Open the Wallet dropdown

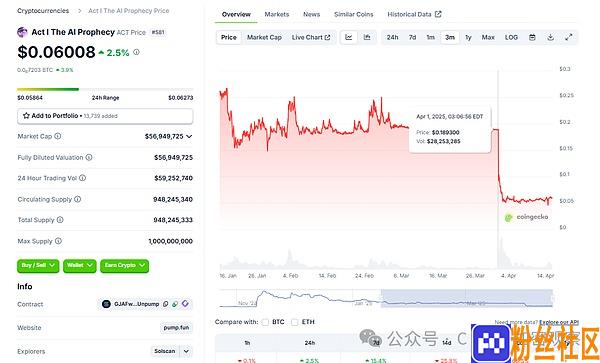click(x=80, y=265)
